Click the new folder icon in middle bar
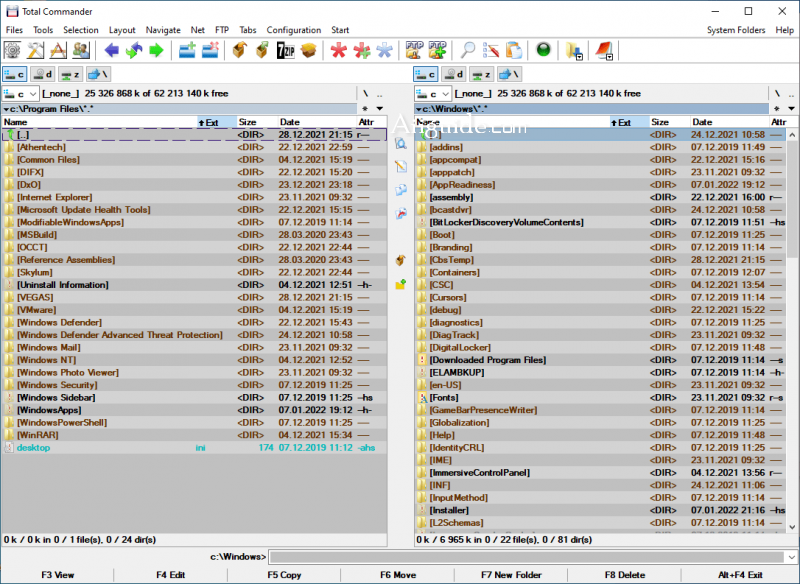The width and height of the screenshot is (800, 584). coord(401,284)
